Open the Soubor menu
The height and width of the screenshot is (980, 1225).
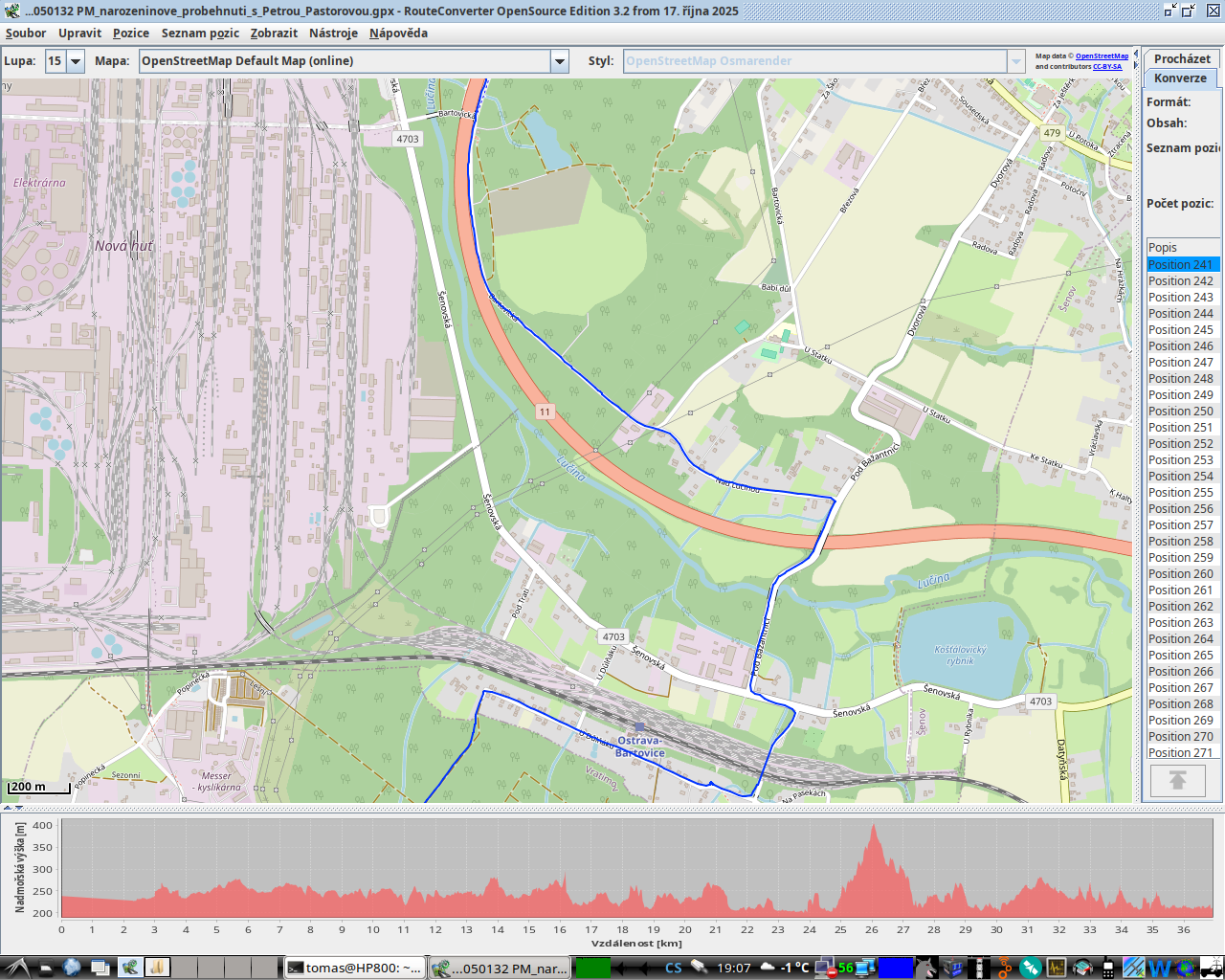click(x=26, y=33)
